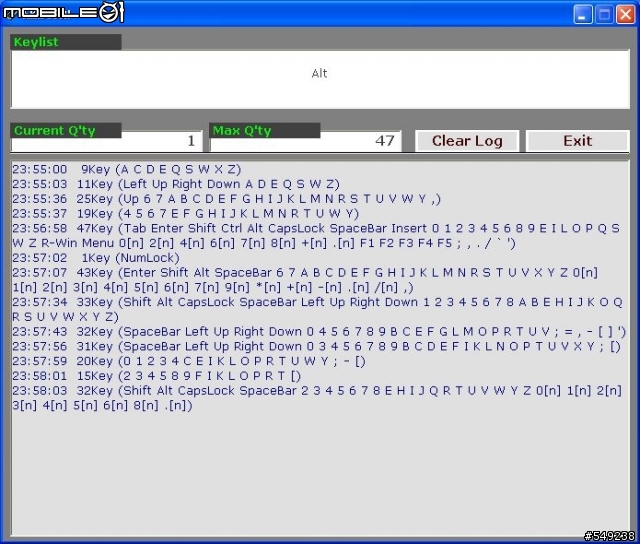This screenshot has width=640, height=544.
Task: Click log entry 23:57:07 43Key
Action: (x=305, y=280)
